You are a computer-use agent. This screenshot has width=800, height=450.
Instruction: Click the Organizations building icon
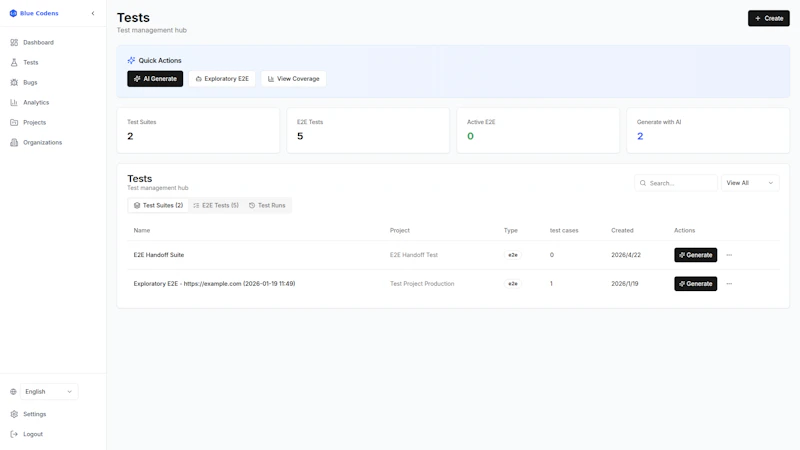(x=14, y=142)
